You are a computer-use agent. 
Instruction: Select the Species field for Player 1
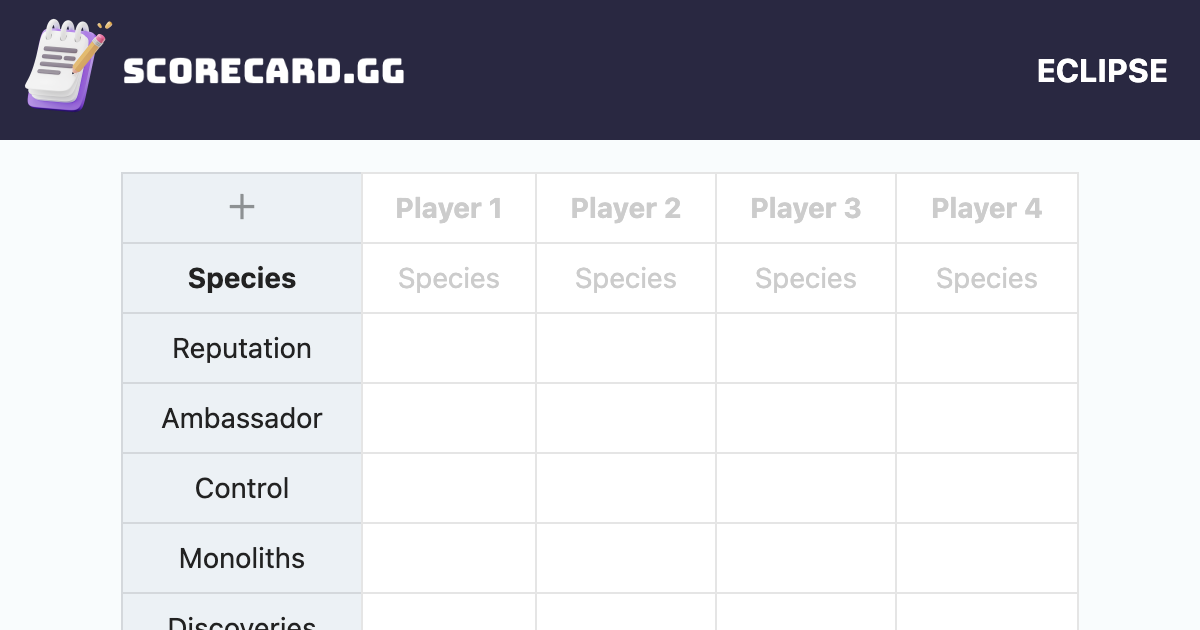[449, 279]
